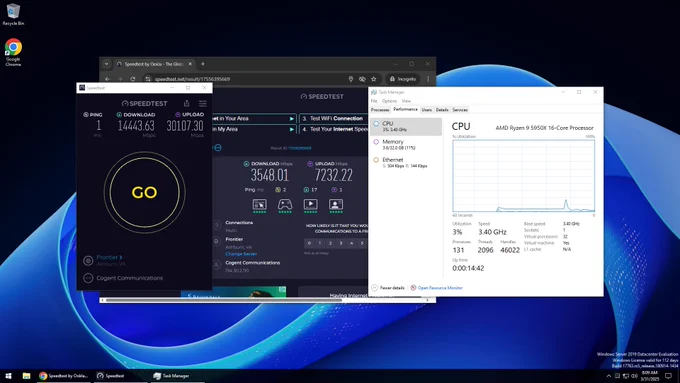The image size is (680, 383).
Task: Rate likelihood 1 on the survey
Action: pos(320,243)
